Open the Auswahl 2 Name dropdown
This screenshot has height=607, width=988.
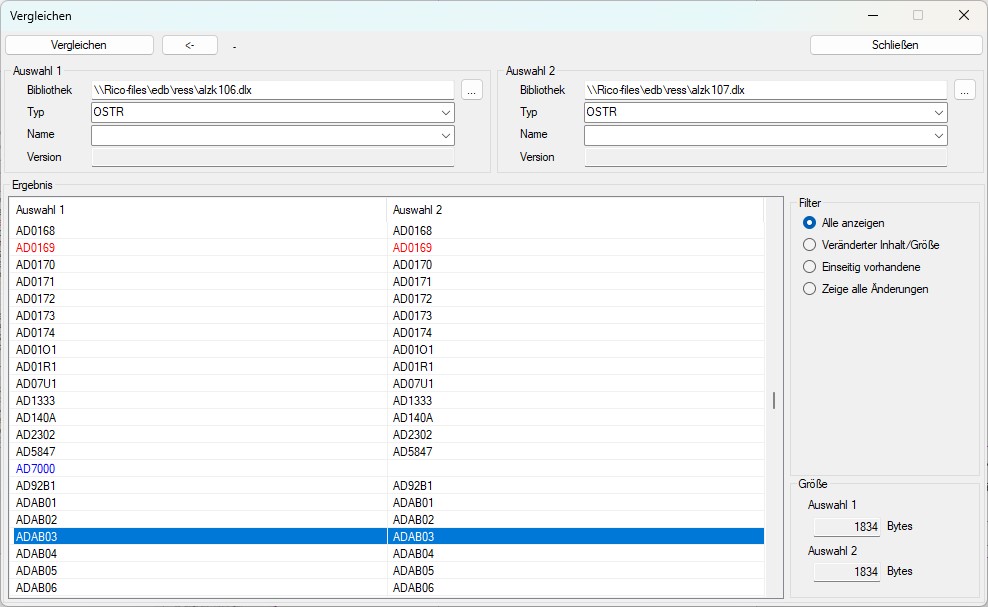(938, 135)
